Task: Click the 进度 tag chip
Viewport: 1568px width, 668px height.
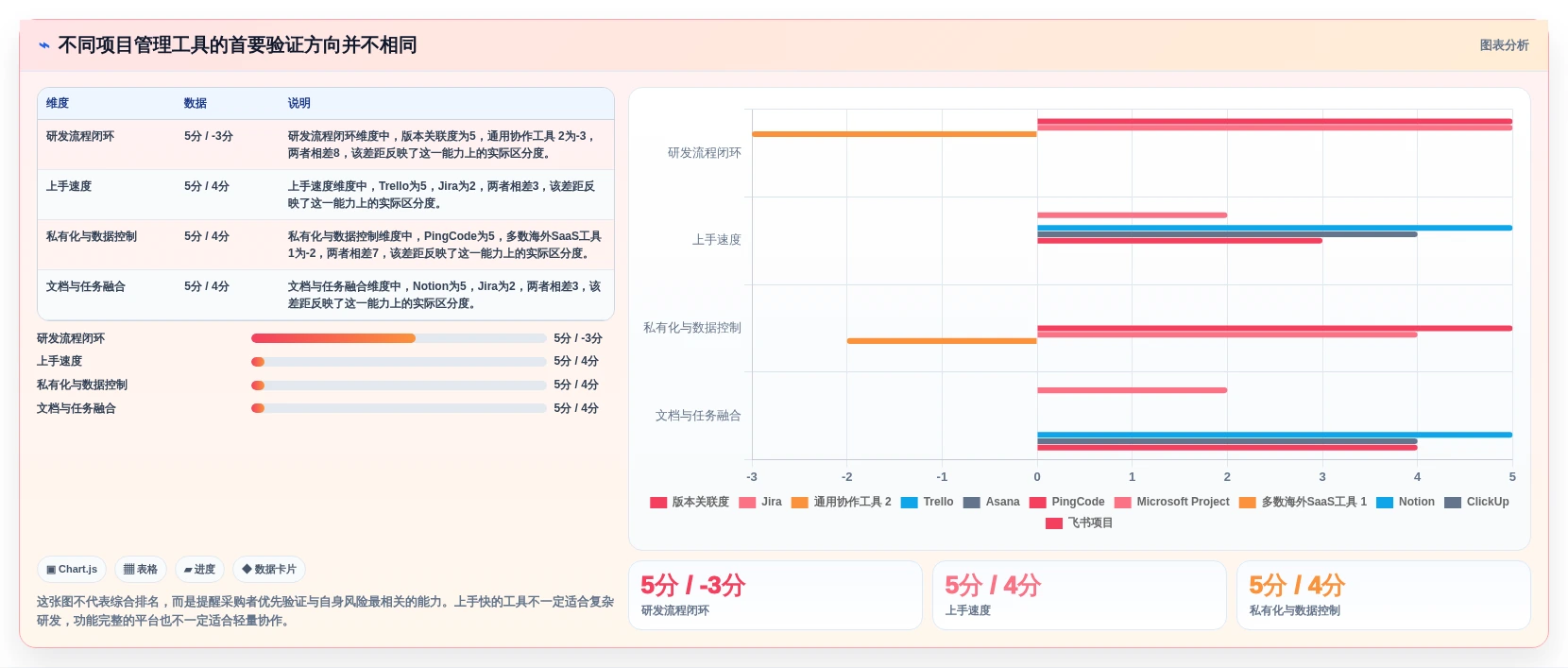Action: tap(199, 569)
